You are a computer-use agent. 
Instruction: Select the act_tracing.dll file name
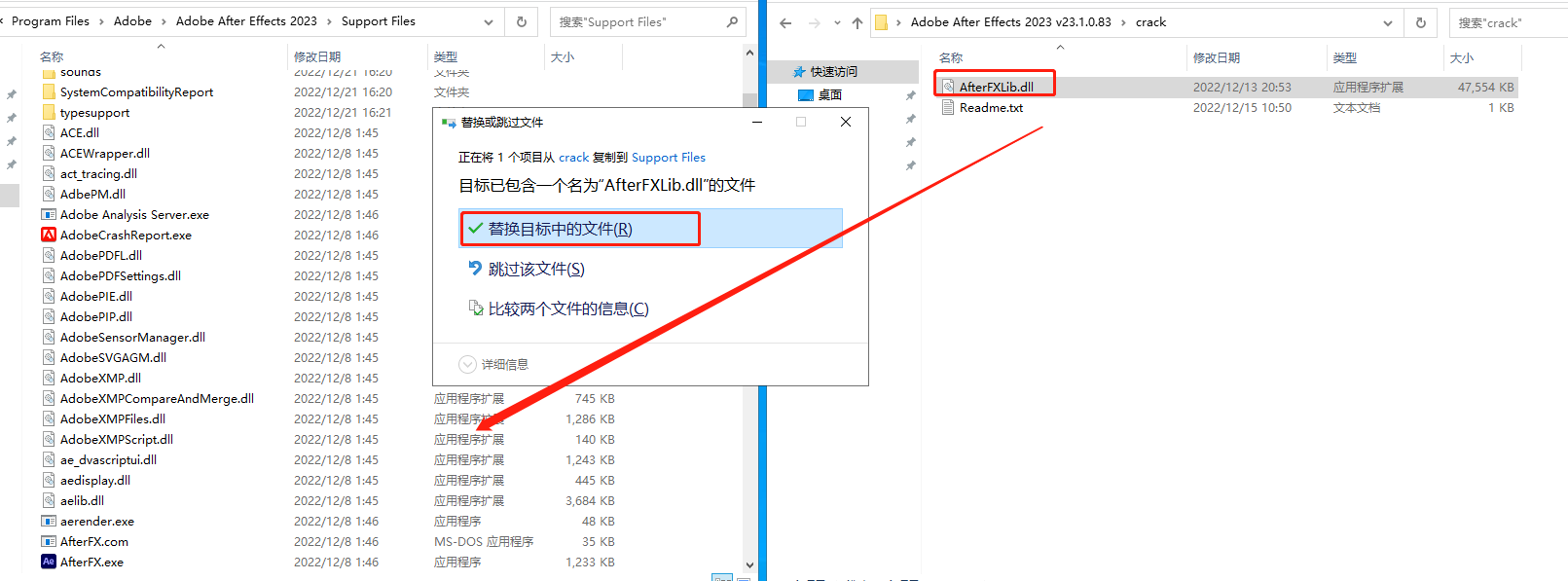pos(98,173)
